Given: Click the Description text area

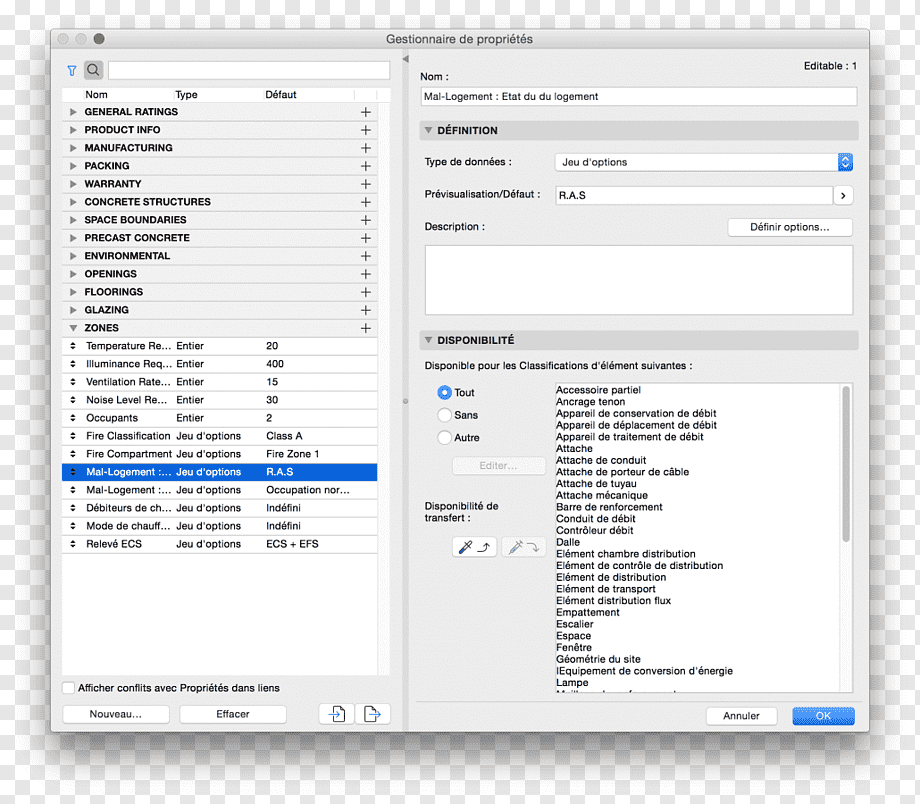Looking at the screenshot, I should click(638, 280).
